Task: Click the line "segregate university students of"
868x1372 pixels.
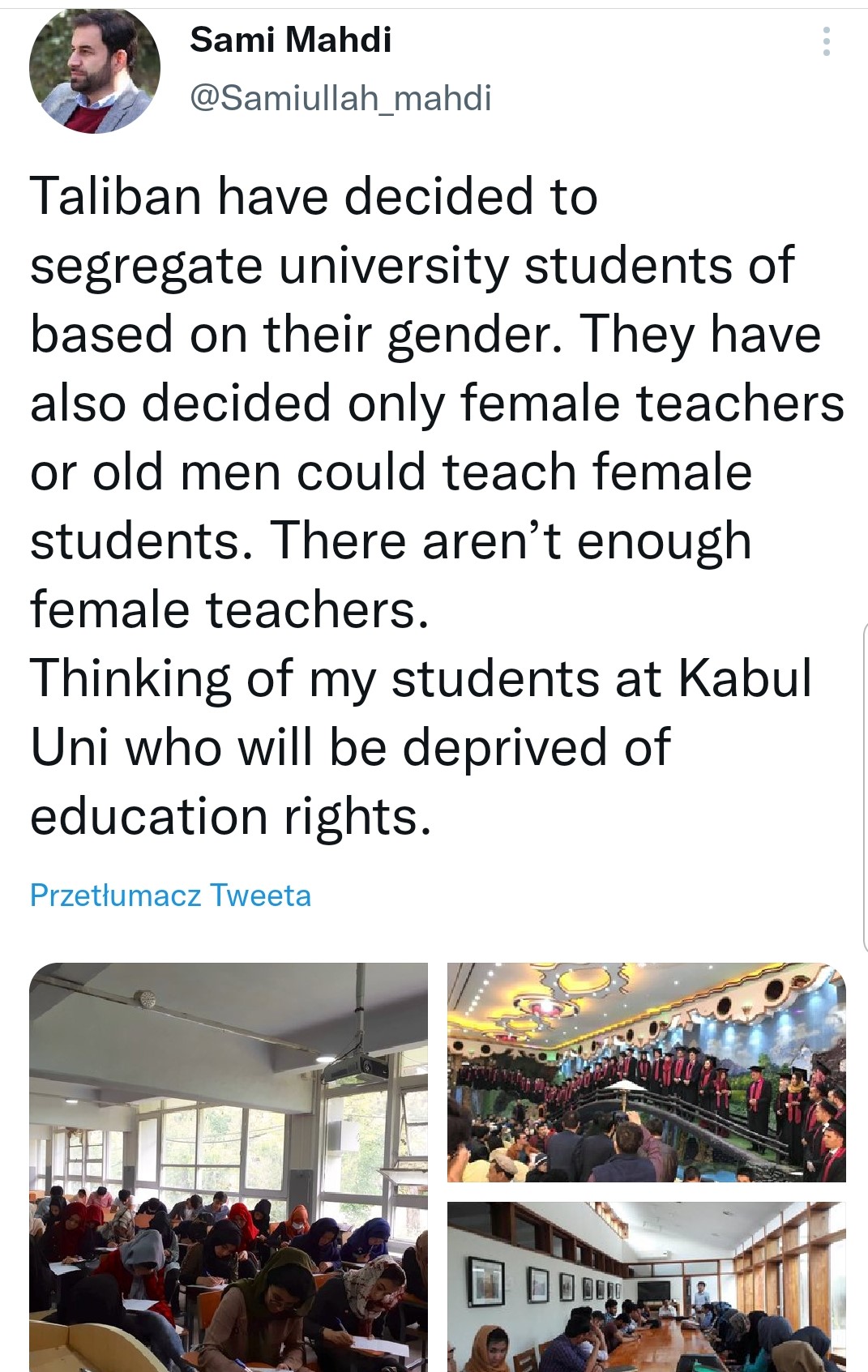Action: pyautogui.click(x=412, y=265)
